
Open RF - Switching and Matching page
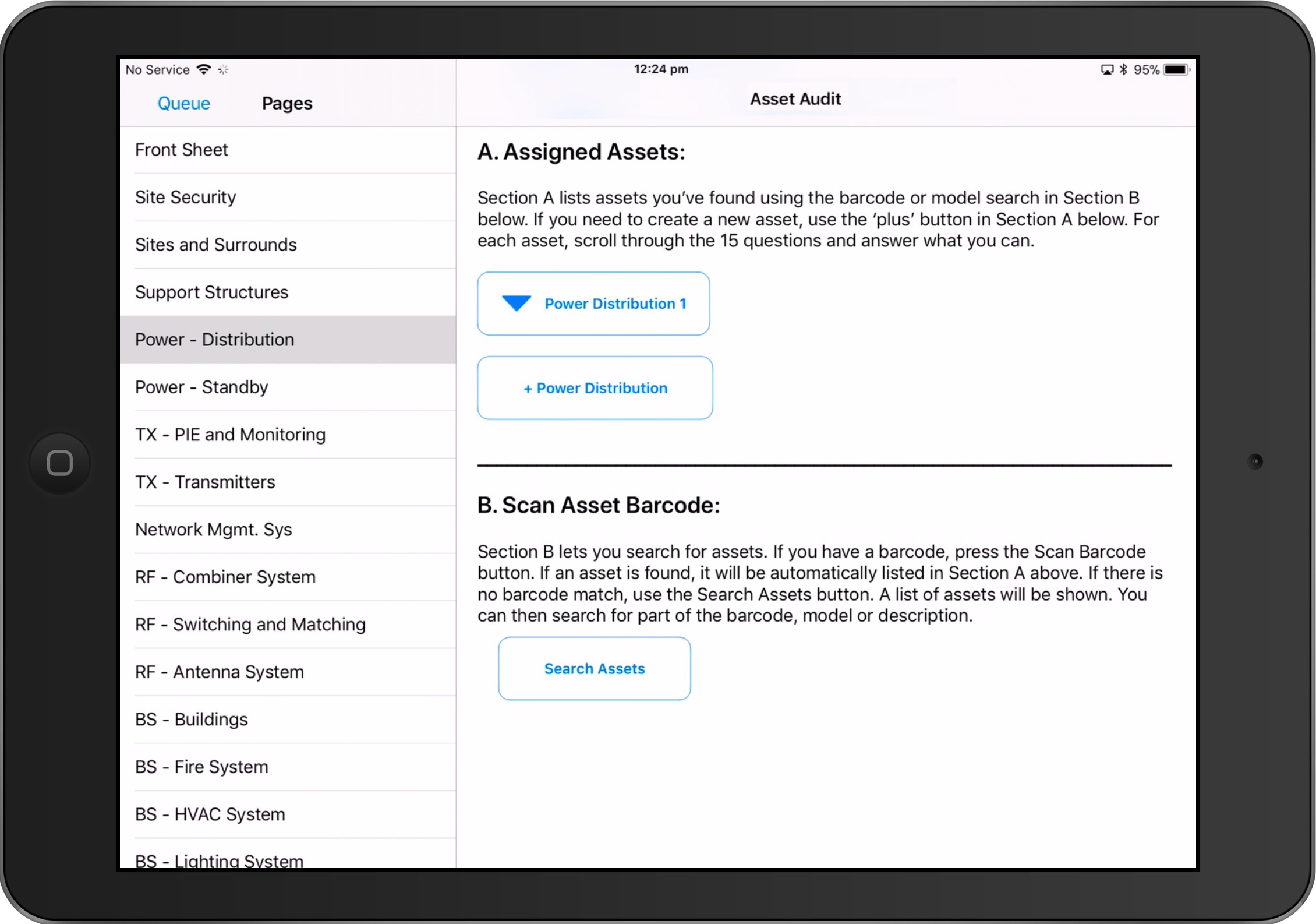[x=288, y=625]
